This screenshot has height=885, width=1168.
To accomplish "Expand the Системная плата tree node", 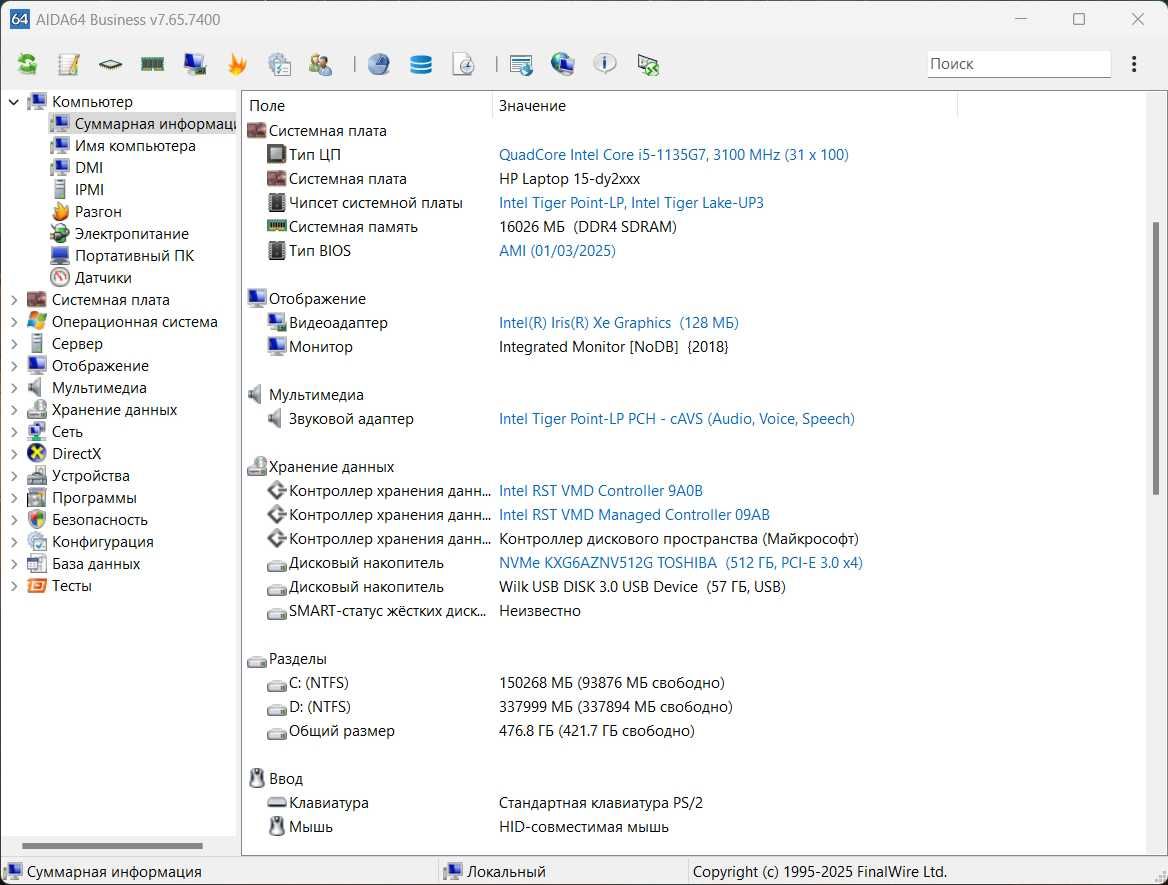I will click(13, 300).
